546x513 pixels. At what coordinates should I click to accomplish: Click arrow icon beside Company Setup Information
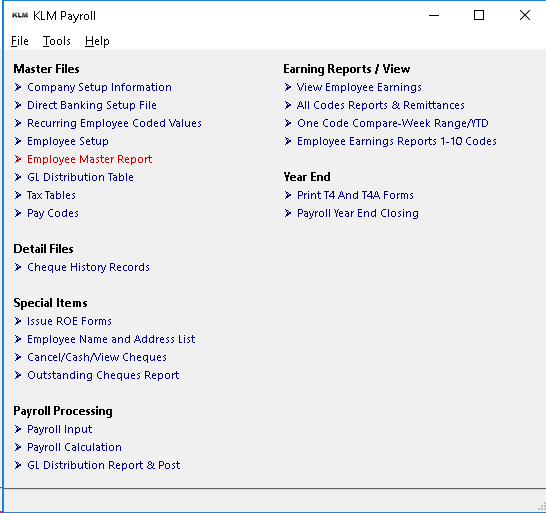[x=18, y=87]
